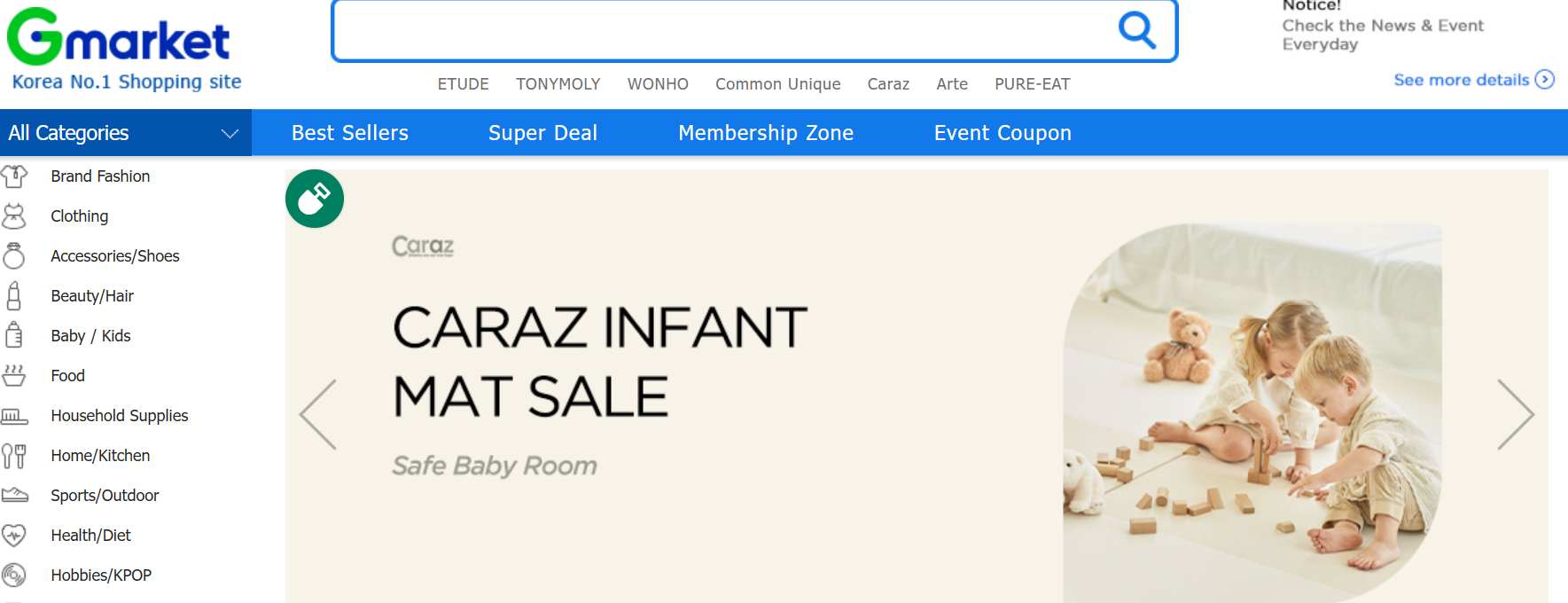
Task: Click the Health/Diet heart icon
Action: [14, 536]
